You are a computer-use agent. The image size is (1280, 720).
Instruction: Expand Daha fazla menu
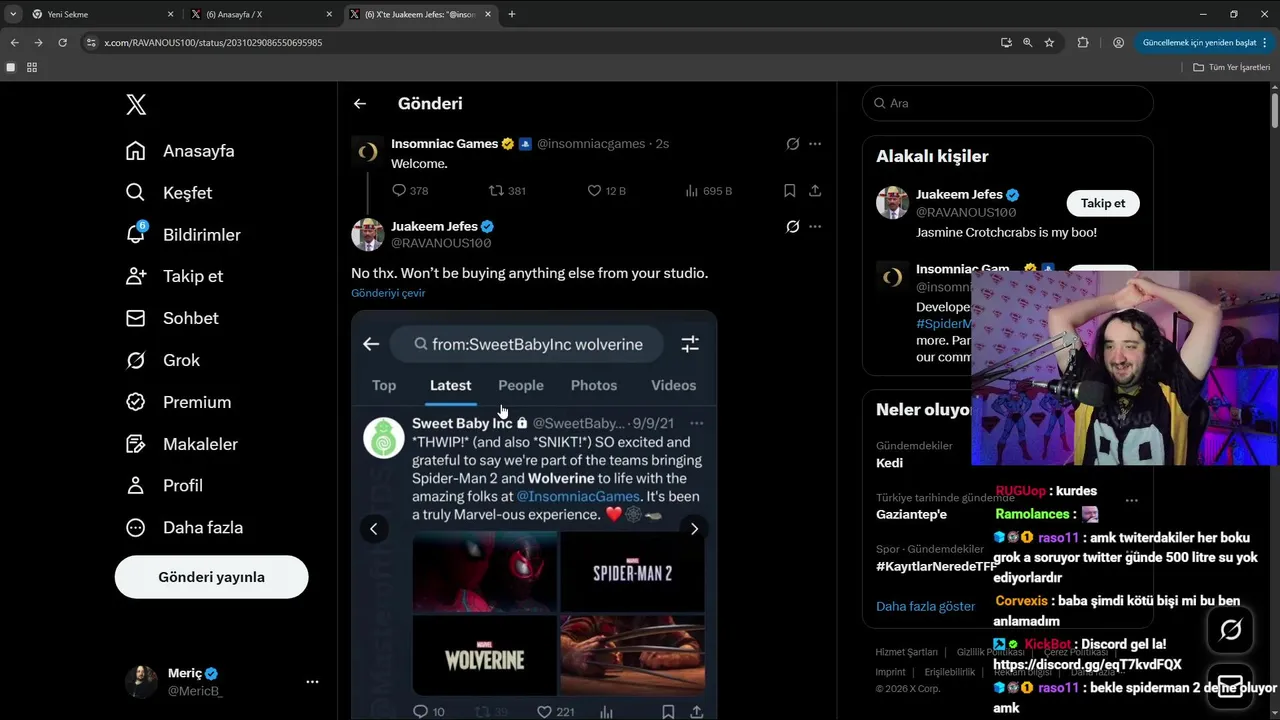[x=184, y=527]
